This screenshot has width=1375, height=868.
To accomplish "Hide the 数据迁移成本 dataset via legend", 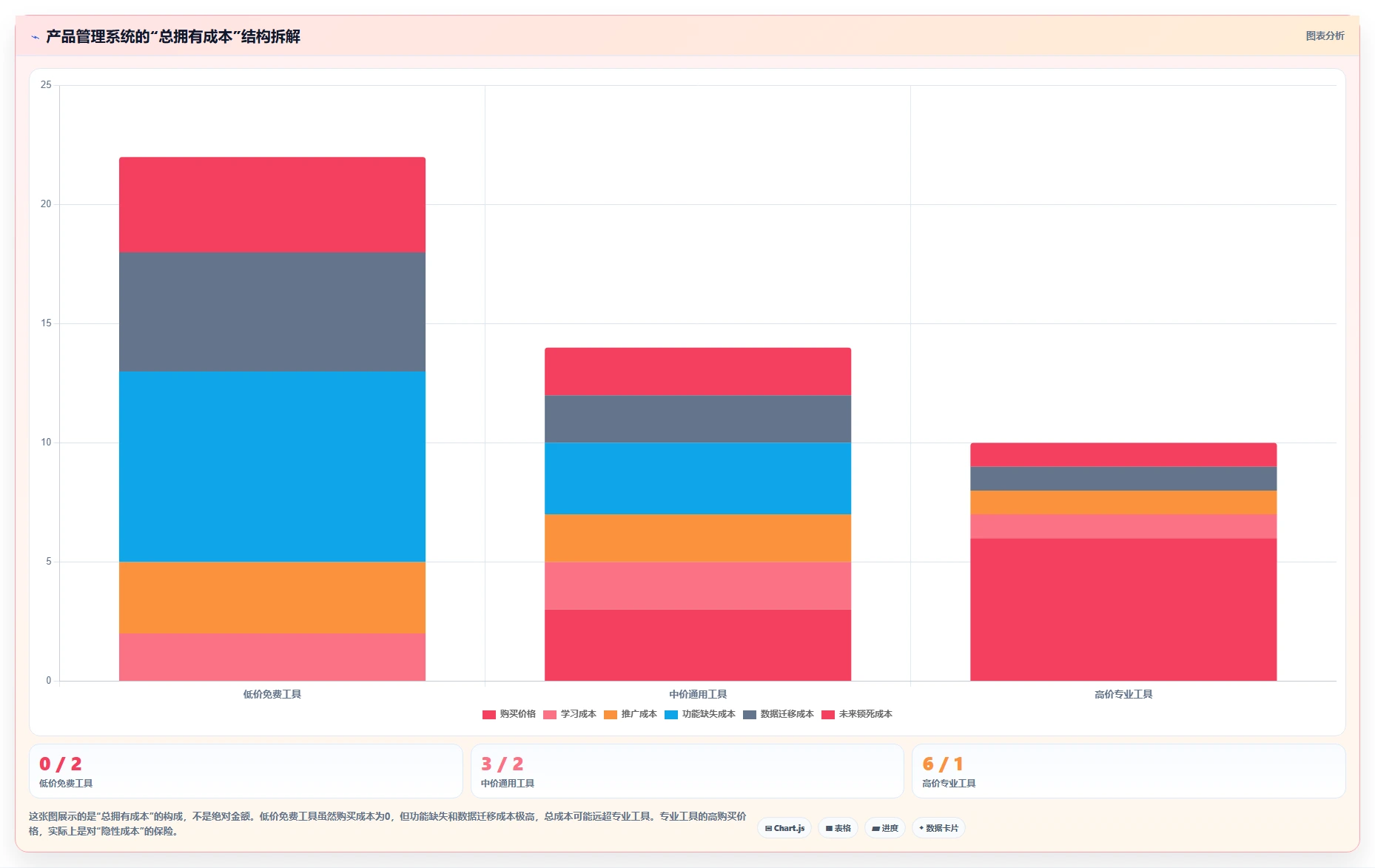I will tap(779, 714).
